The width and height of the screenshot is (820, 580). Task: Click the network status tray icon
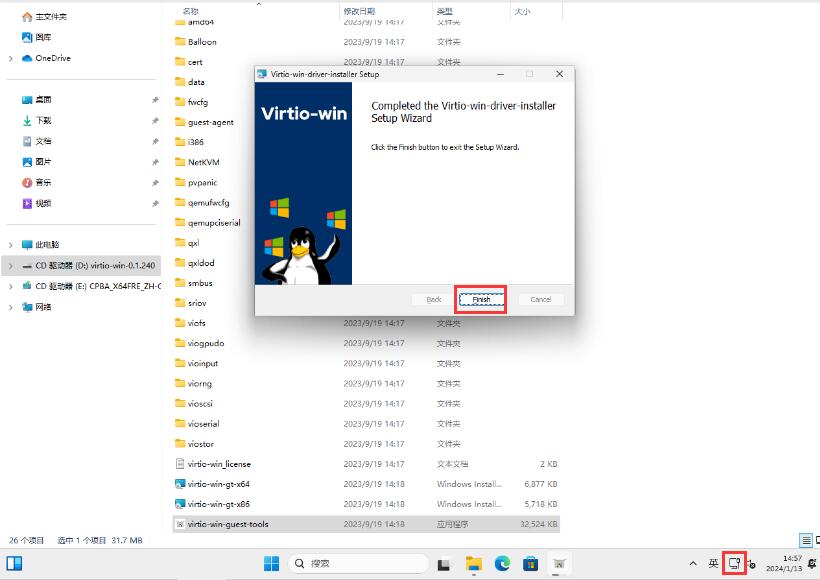(x=735, y=564)
